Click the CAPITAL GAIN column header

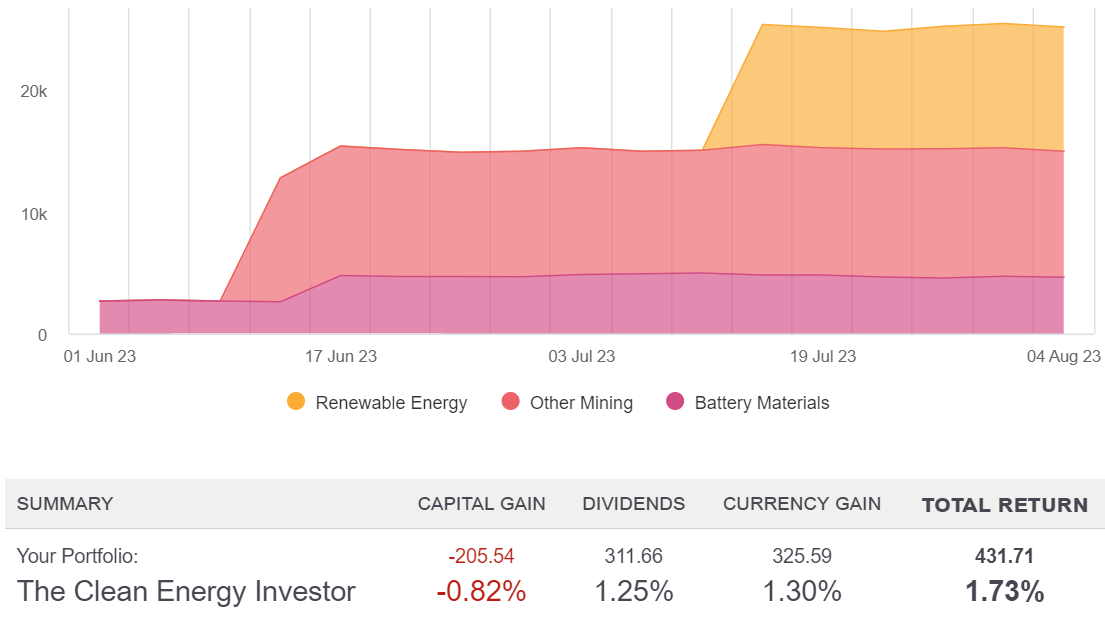pyautogui.click(x=482, y=504)
